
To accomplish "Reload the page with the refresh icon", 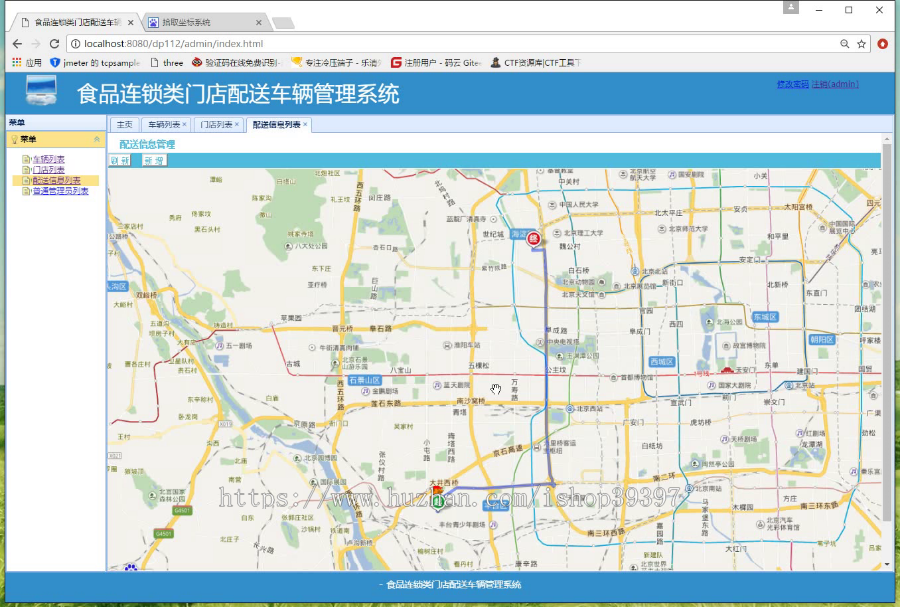I will tap(55, 44).
